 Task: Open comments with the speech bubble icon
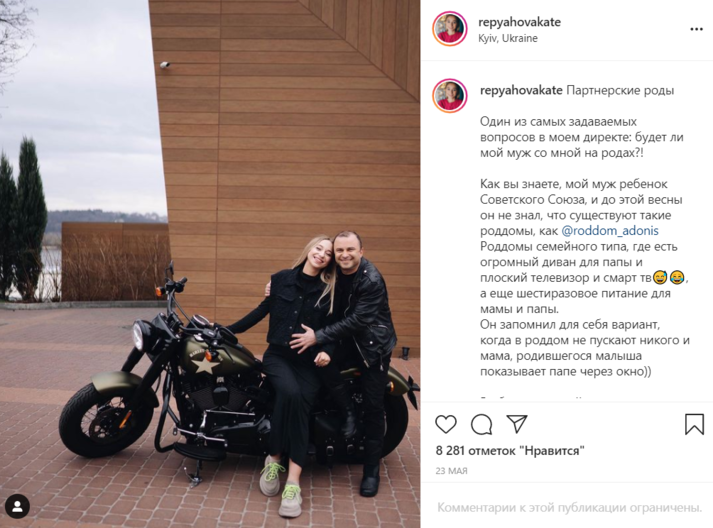click(481, 425)
